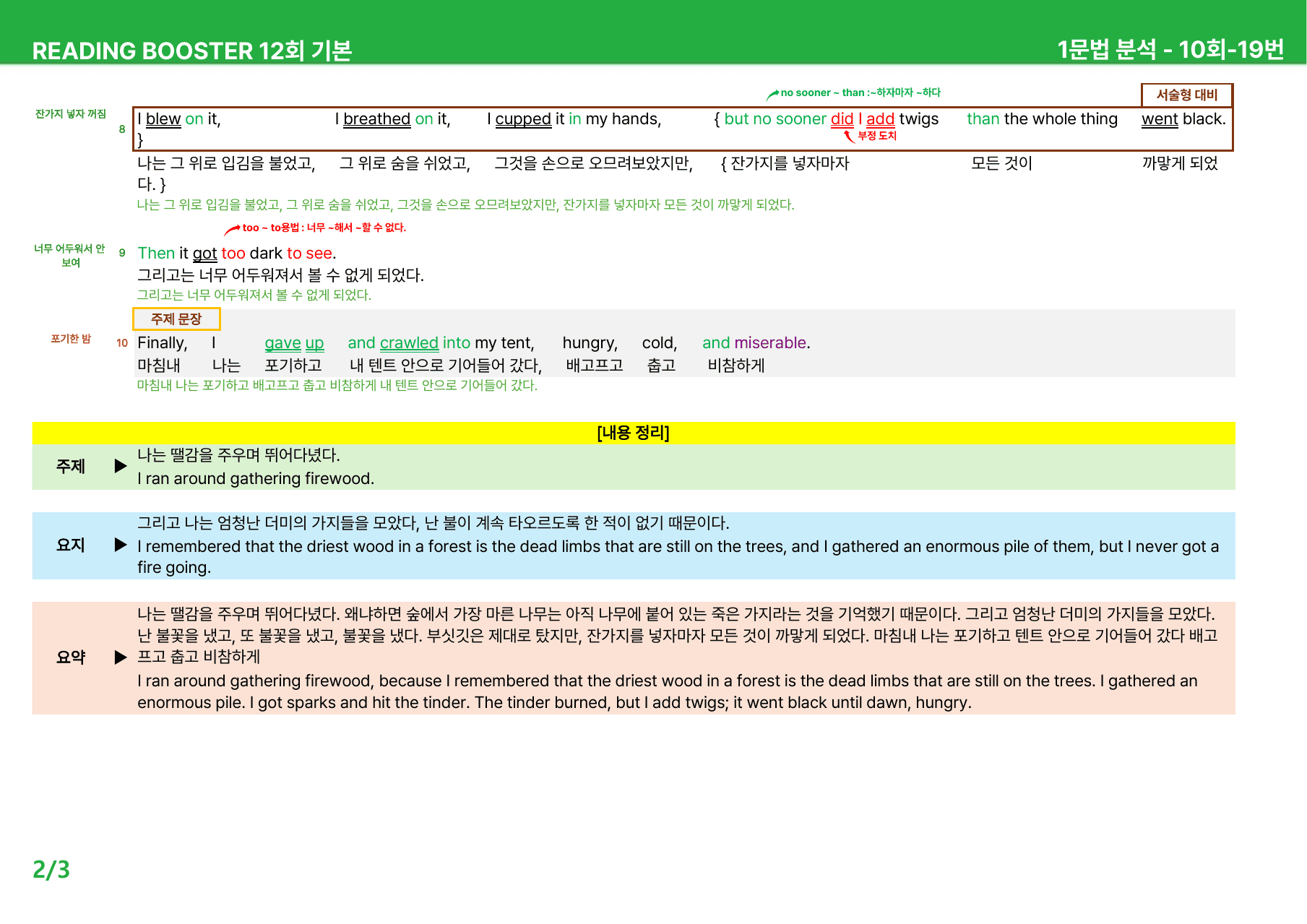Image resolution: width=1307 pixels, height=924 pixels.
Task: Click the 요약 section label
Action: (x=71, y=657)
